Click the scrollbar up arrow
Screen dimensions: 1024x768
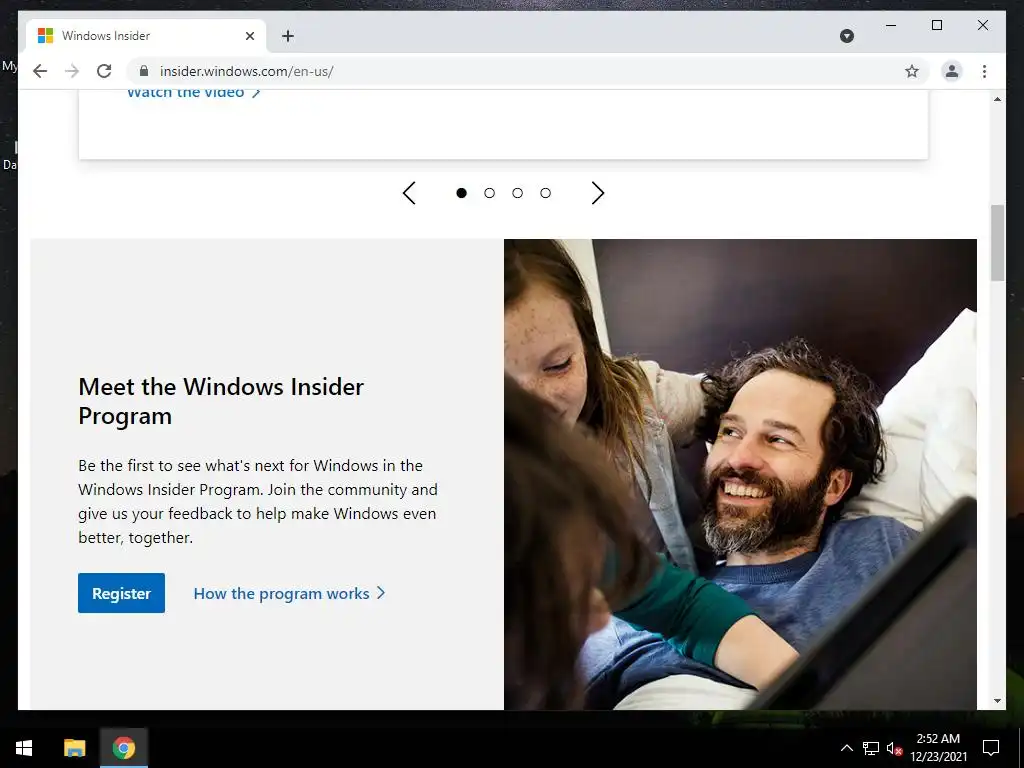[997, 99]
